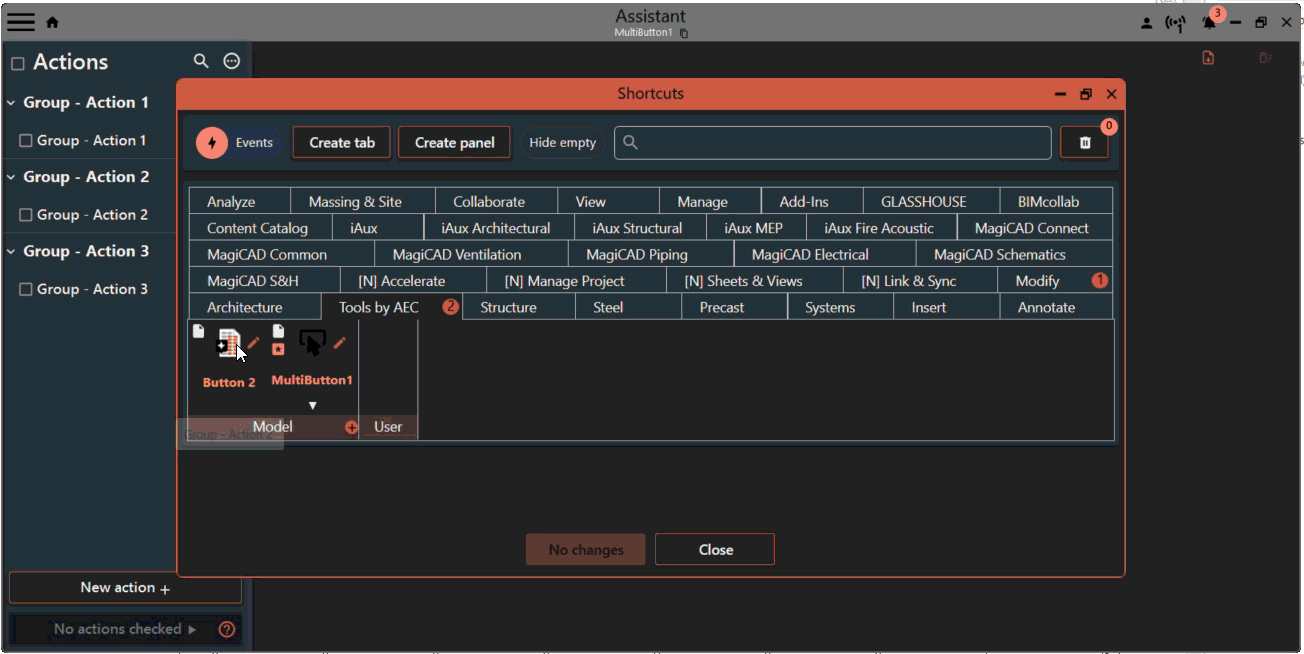This screenshot has width=1304, height=654.
Task: Open the notifications bell
Action: pos(1209,23)
